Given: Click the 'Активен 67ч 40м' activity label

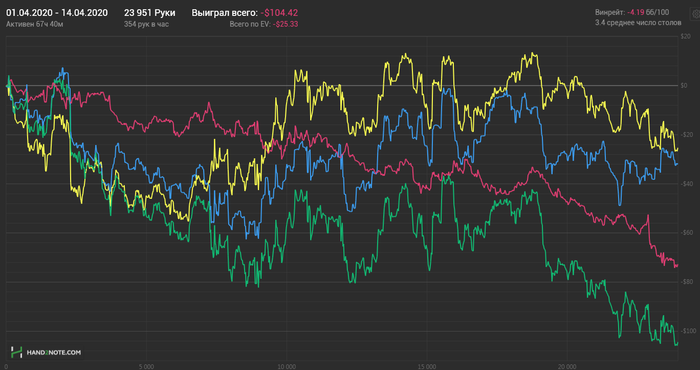Looking at the screenshot, I should pos(35,24).
